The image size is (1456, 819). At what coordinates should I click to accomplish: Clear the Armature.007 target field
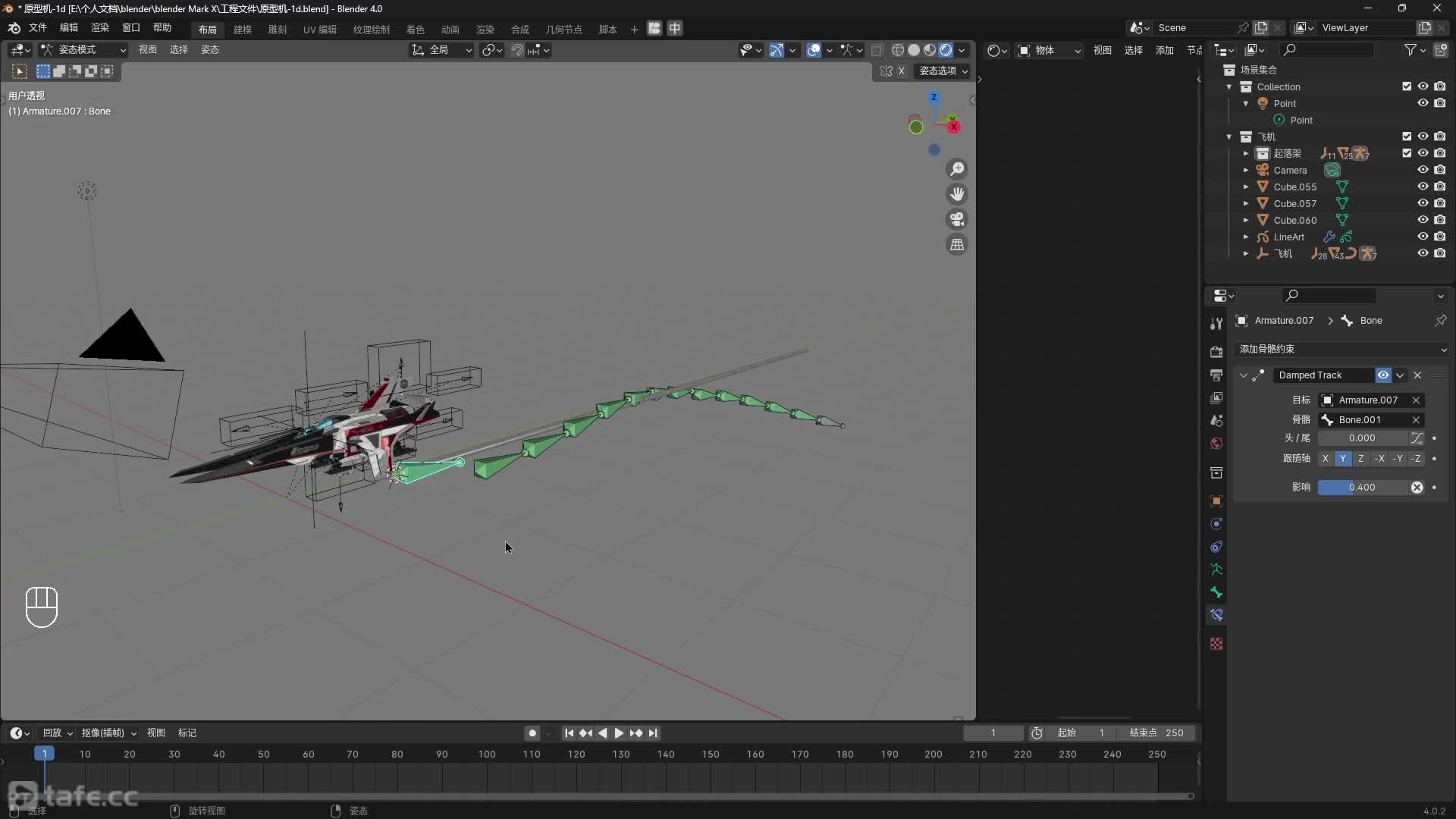[x=1416, y=400]
